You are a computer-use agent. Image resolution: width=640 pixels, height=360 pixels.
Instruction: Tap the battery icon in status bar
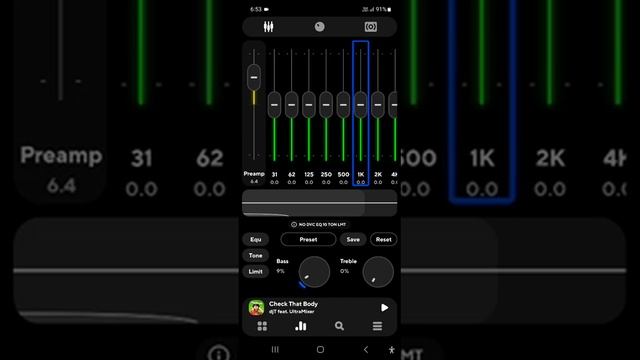[389, 9]
